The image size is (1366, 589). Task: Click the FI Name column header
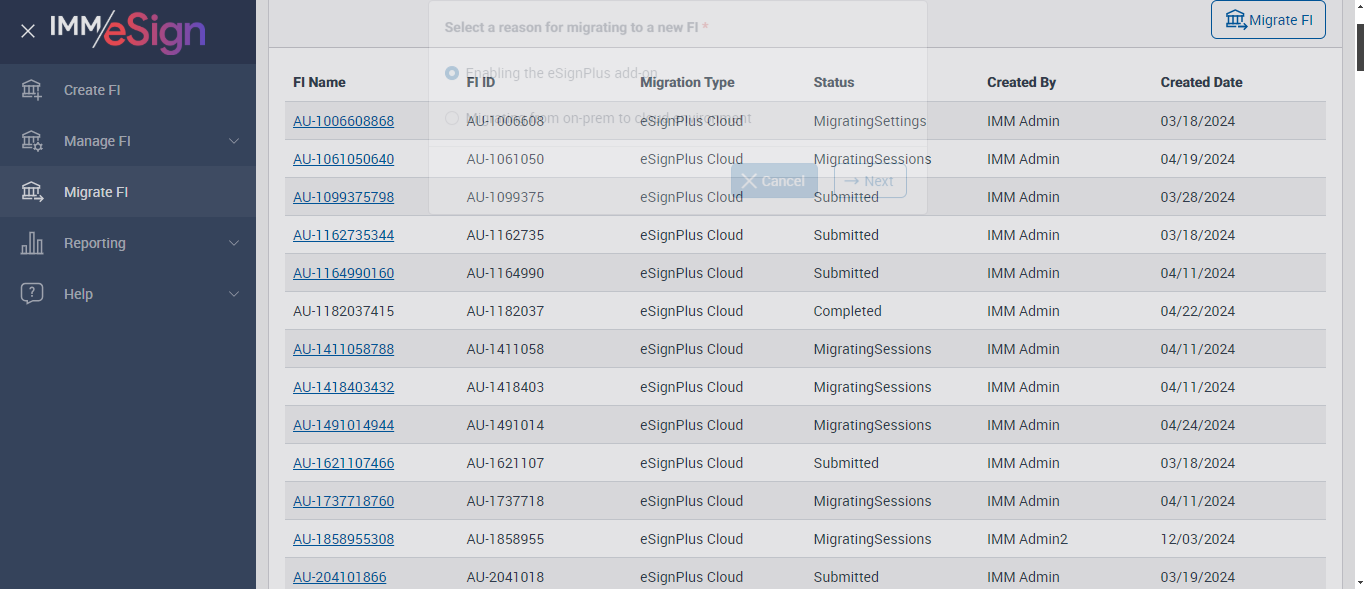[x=319, y=82]
